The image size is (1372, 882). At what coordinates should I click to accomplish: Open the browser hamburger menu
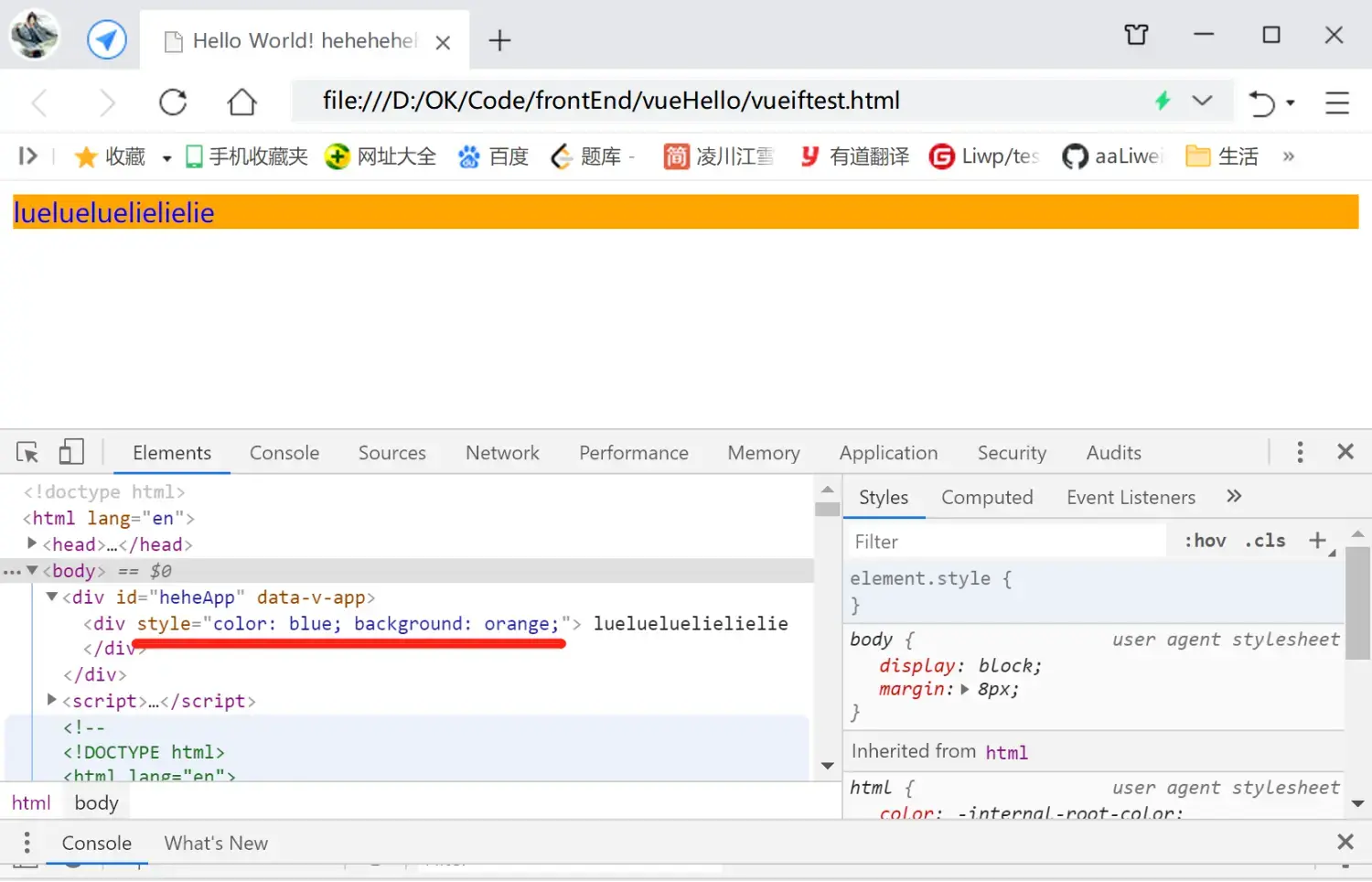(1337, 102)
